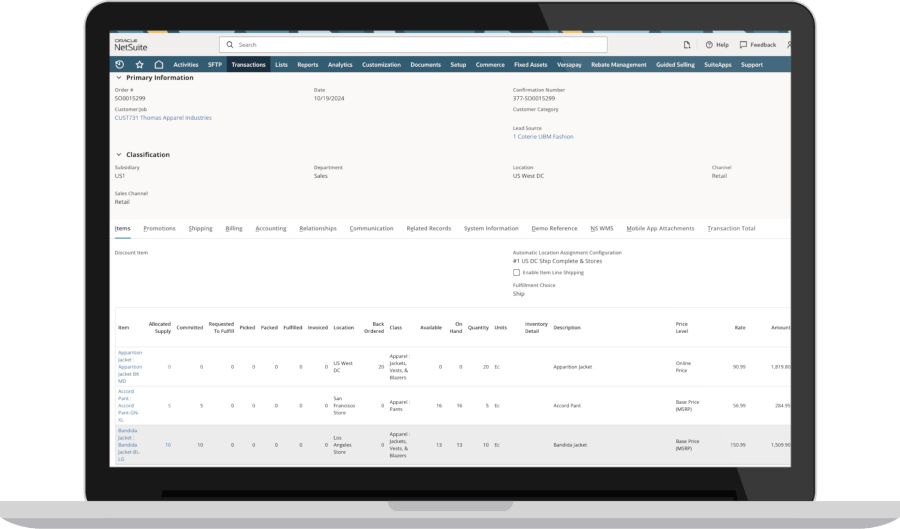Open the Setup menu
The width and height of the screenshot is (900, 529).
click(458, 65)
